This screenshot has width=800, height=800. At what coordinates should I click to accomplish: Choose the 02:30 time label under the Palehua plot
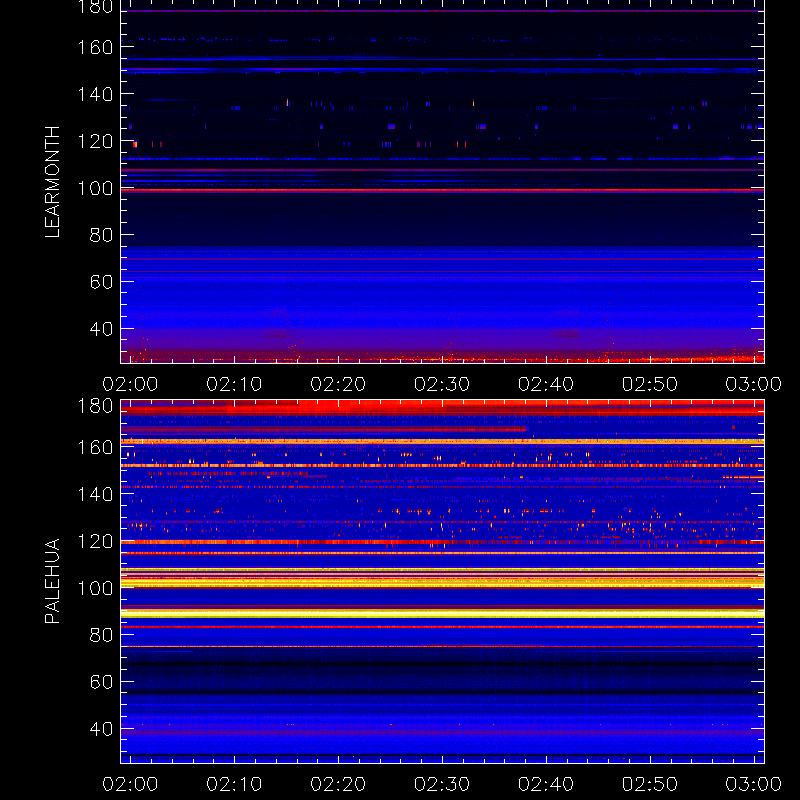[x=442, y=784]
